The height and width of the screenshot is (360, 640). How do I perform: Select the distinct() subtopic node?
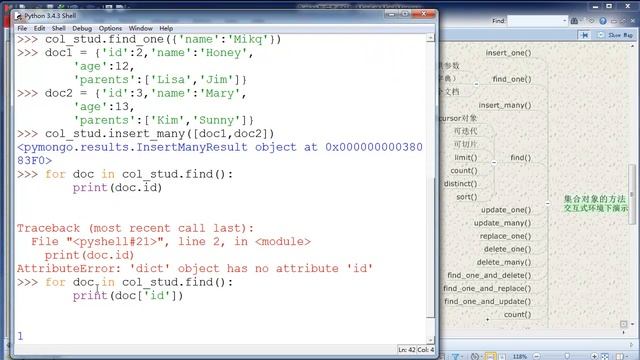(460, 183)
